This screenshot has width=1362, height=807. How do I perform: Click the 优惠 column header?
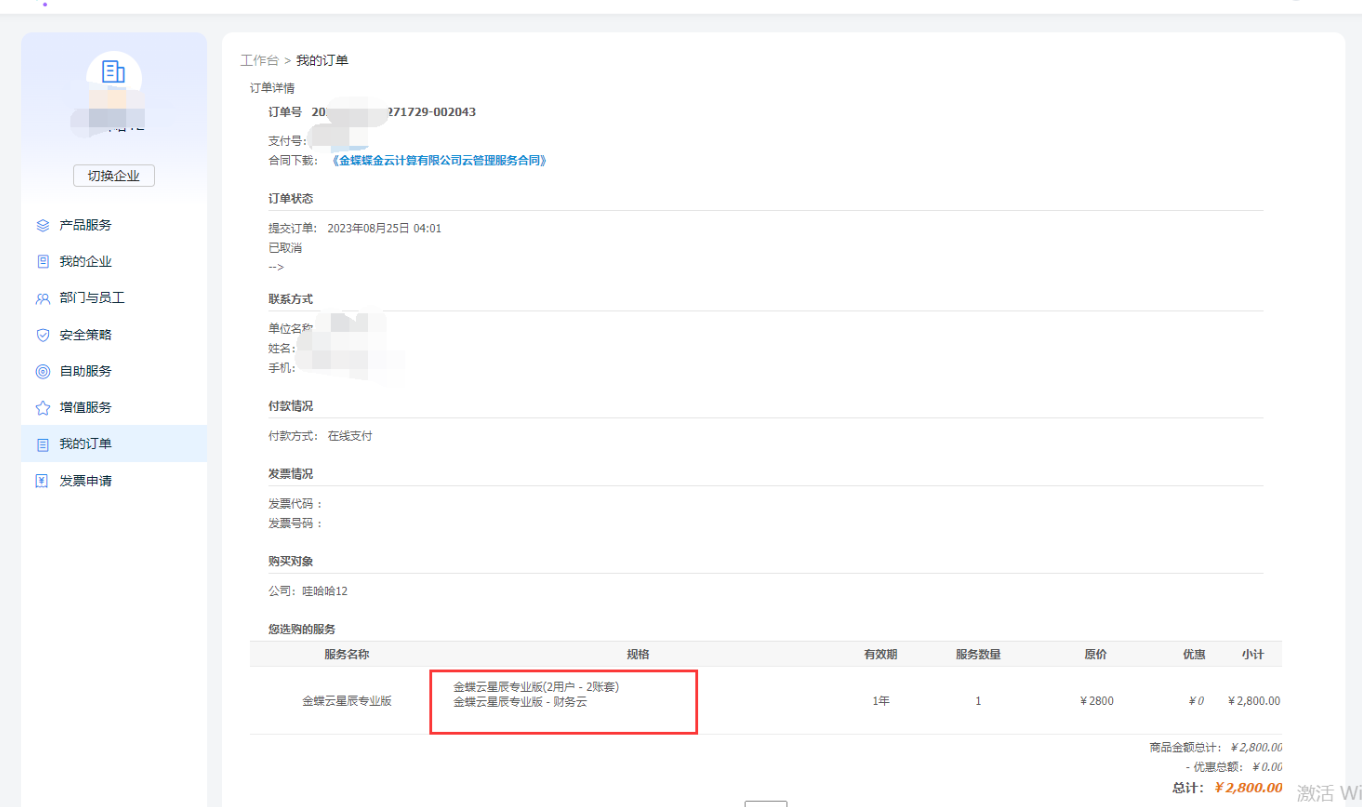(x=1194, y=655)
